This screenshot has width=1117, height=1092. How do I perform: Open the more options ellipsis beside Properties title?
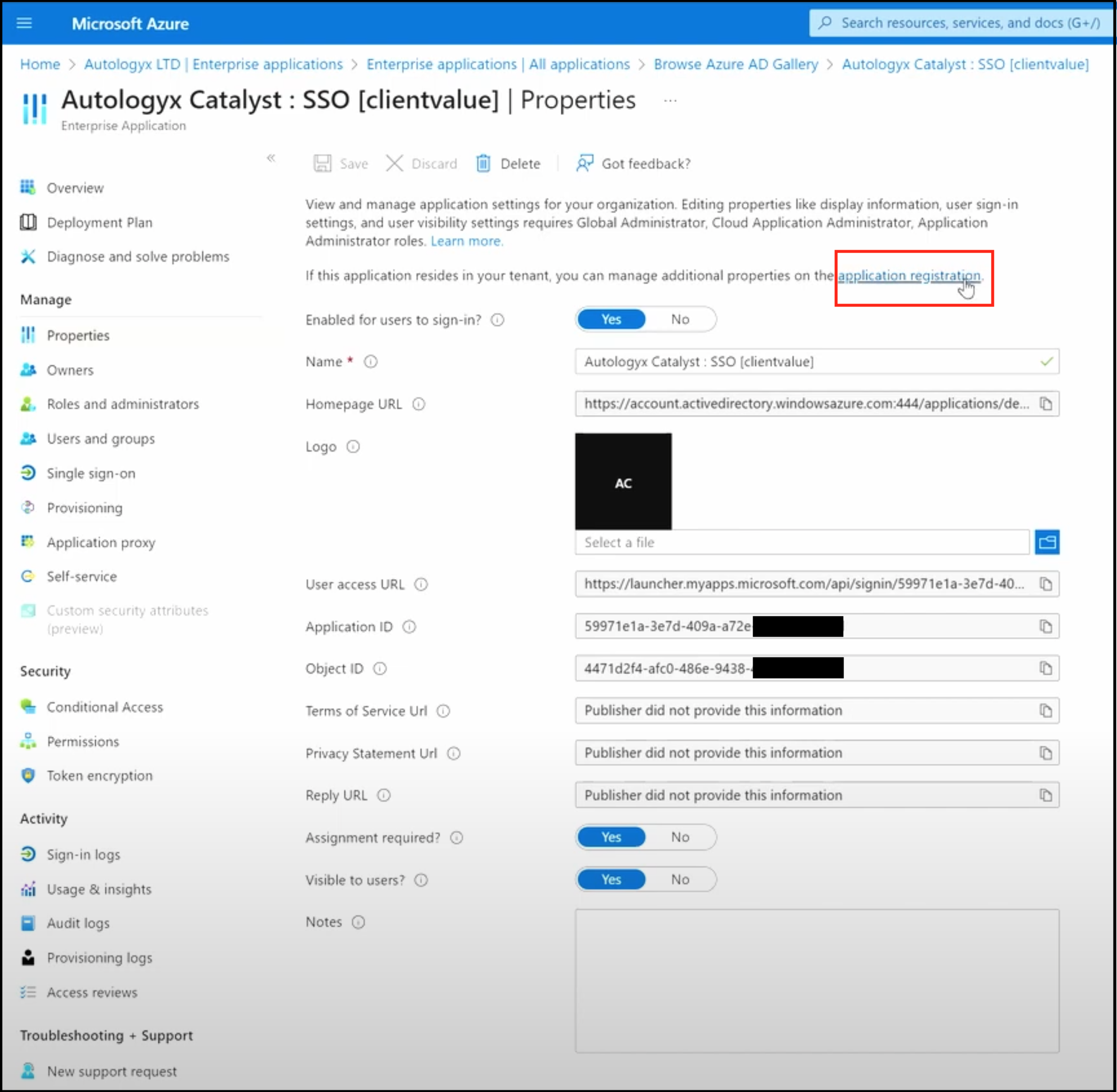coord(670,101)
